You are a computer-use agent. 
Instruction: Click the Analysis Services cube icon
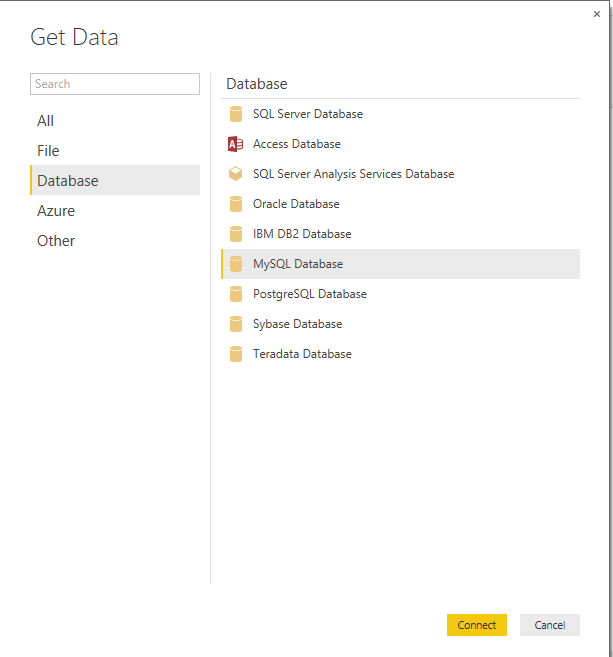click(235, 174)
